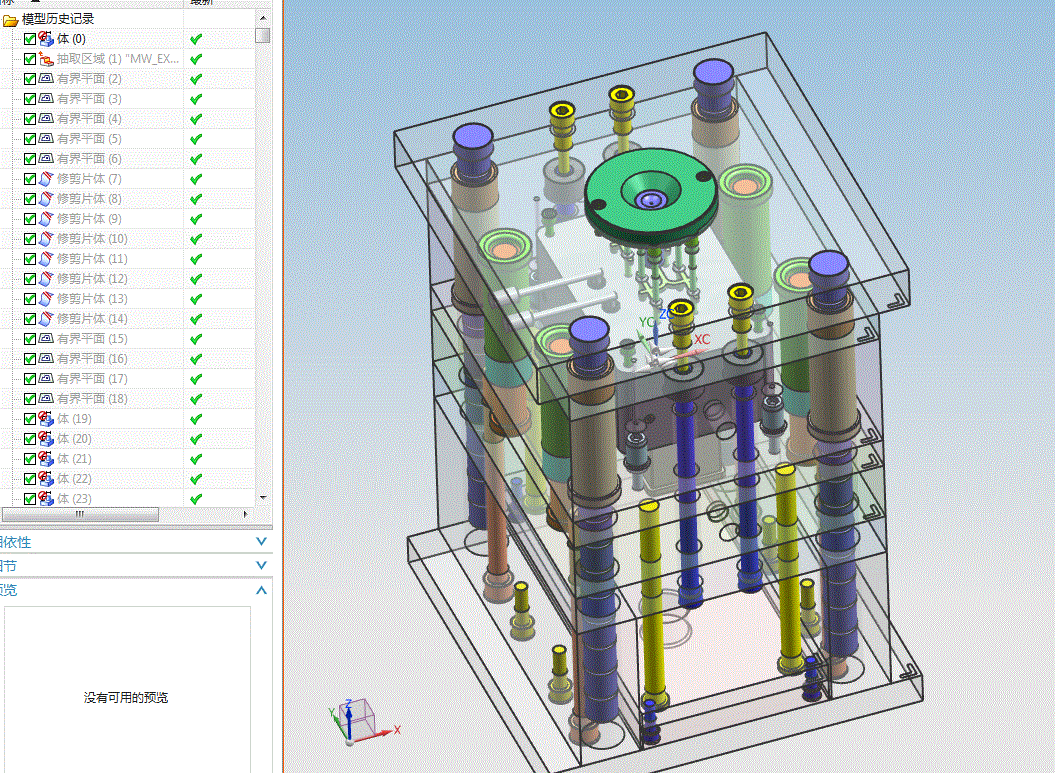1055x773 pixels.
Task: Expand the 节 (details) panel chevron
Action: (262, 566)
